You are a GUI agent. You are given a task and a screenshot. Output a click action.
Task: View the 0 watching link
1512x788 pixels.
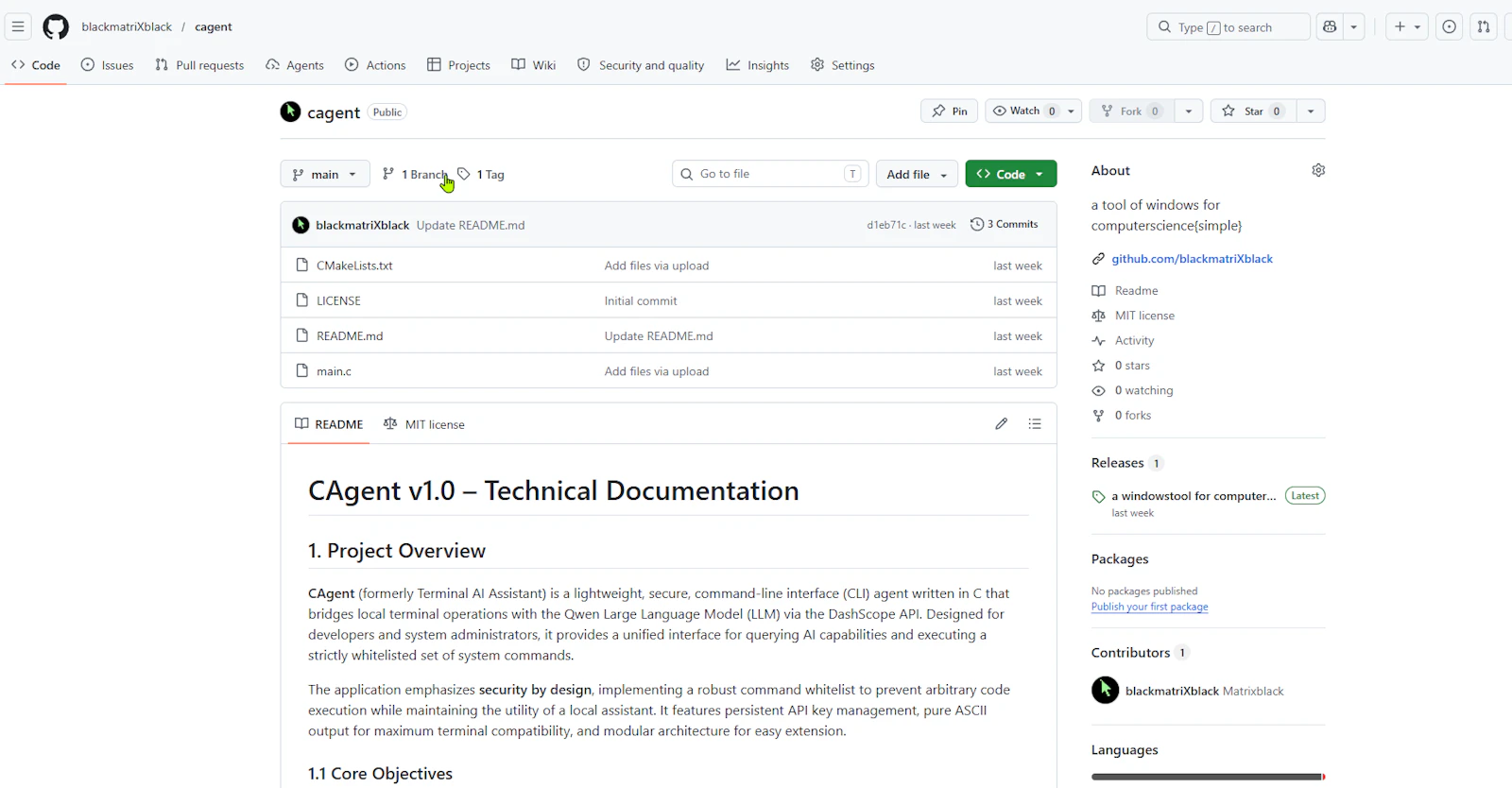coord(1133,390)
